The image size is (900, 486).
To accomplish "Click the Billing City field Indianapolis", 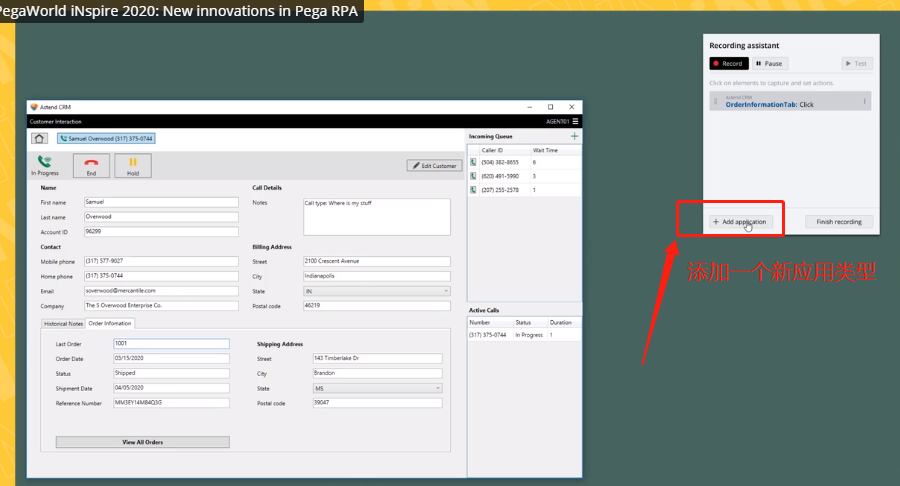I will click(377, 276).
